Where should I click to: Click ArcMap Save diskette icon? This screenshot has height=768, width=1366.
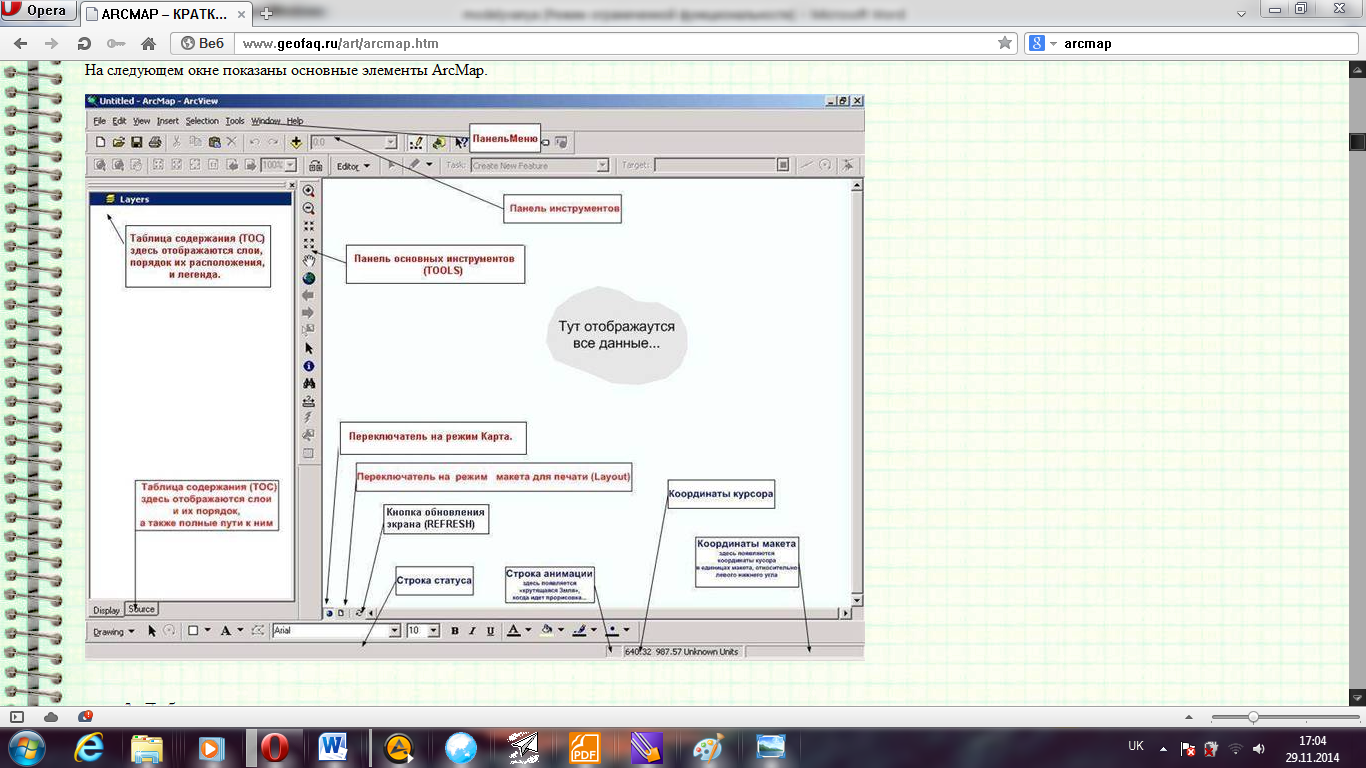click(137, 142)
